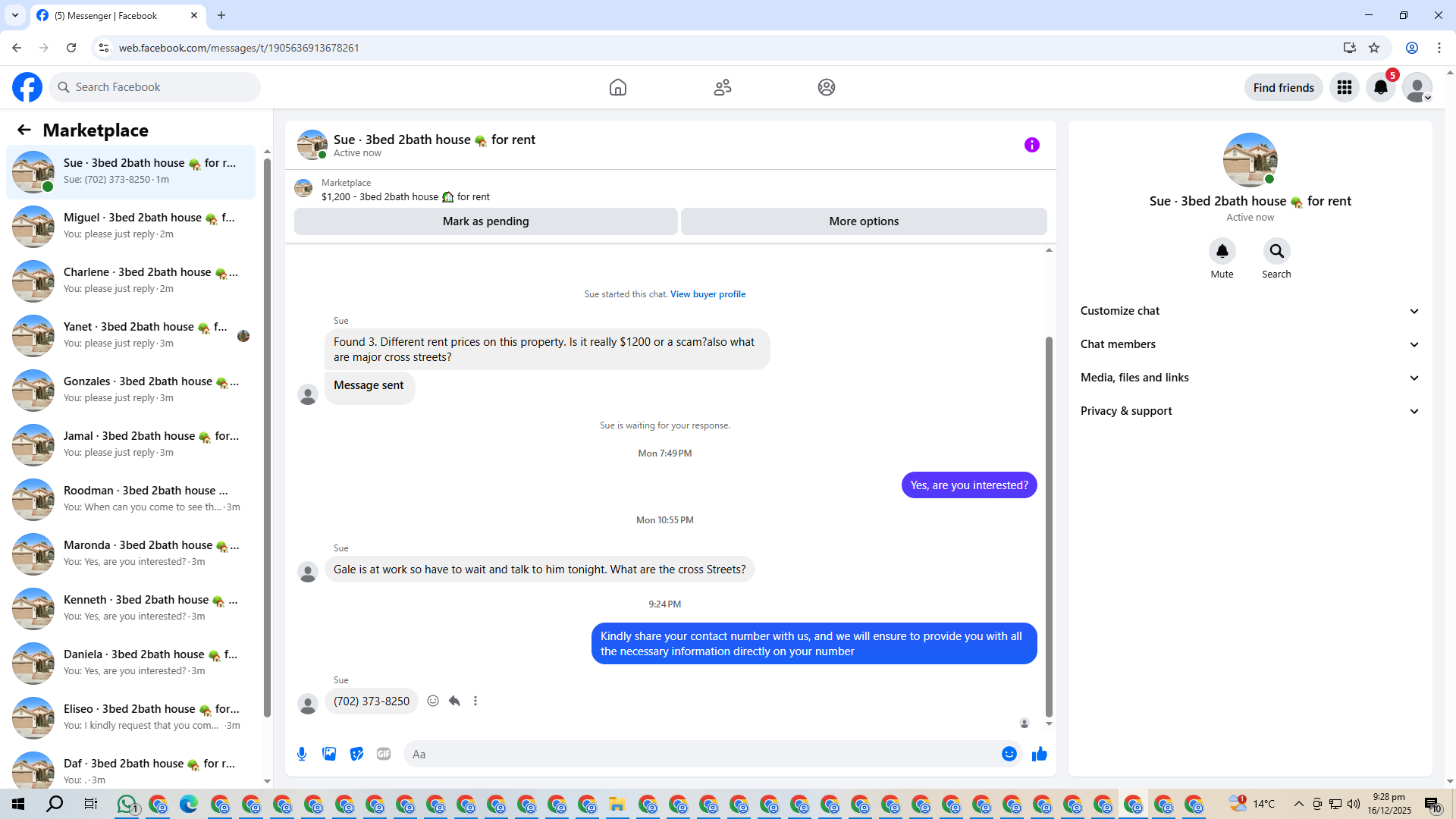The width and height of the screenshot is (1456, 819).
Task: Bookmark this page with the star
Action: pos(1374,48)
